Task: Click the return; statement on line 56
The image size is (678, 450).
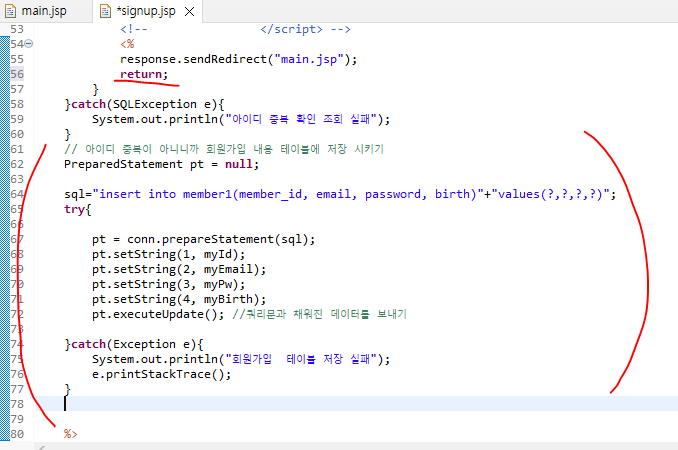Action: click(144, 74)
